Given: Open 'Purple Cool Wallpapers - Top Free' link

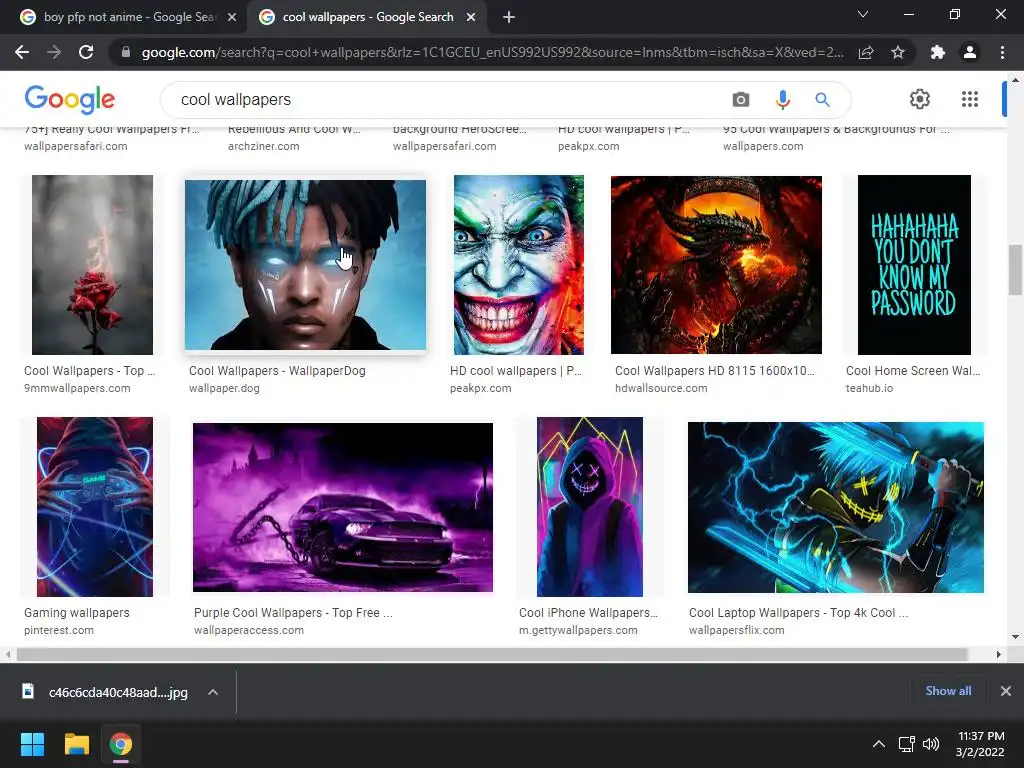Looking at the screenshot, I should click(293, 613).
